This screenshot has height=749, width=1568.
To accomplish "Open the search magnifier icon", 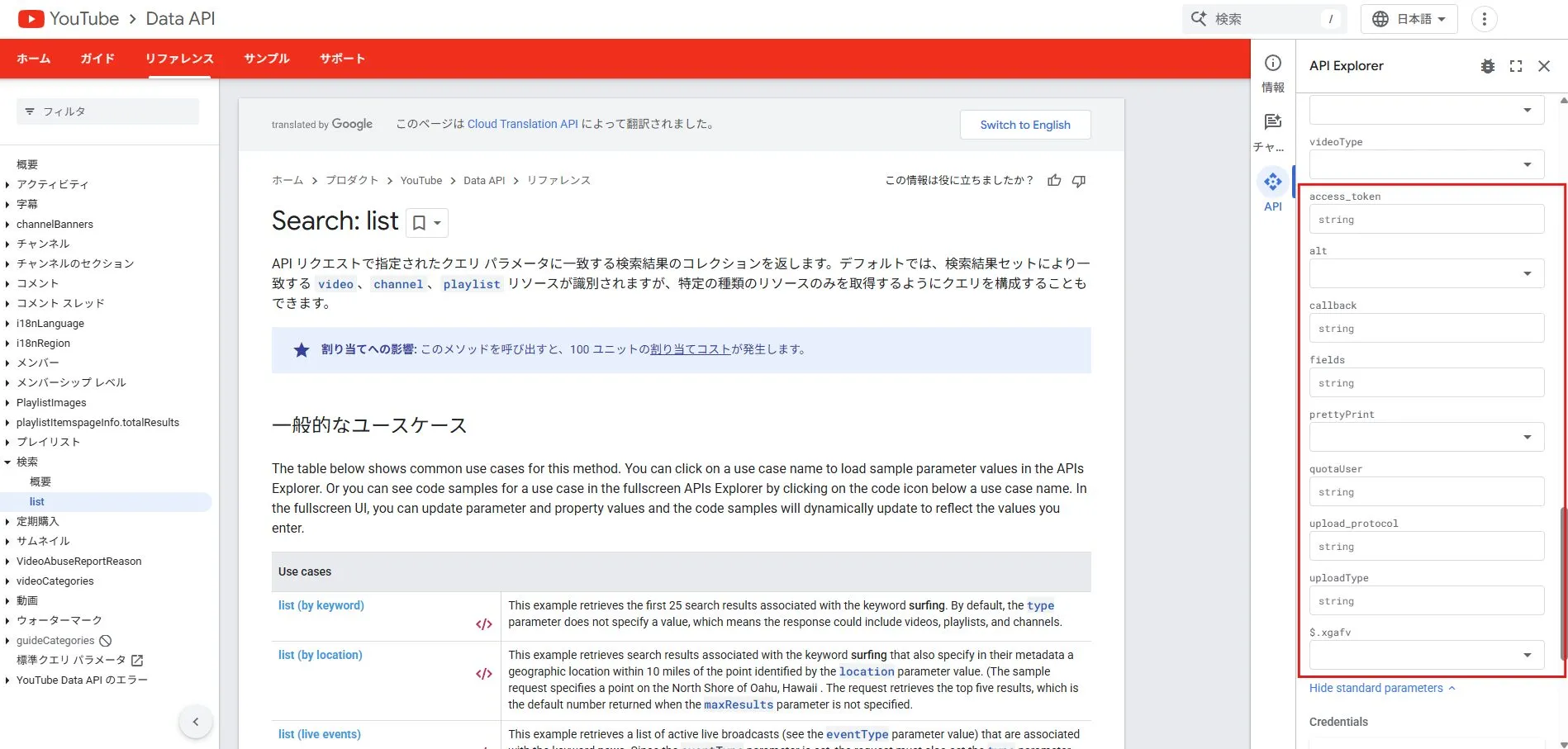I will click(x=1198, y=18).
